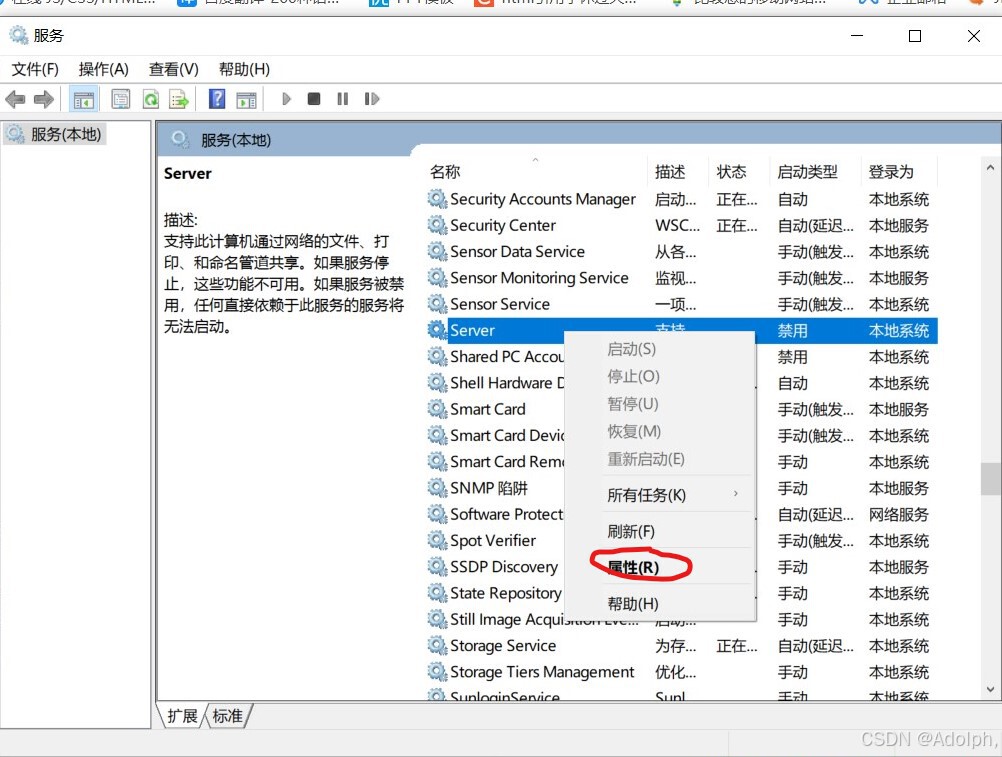Viewport: 1002px width, 757px height.
Task: Select the Spot Verifier service name
Action: [x=493, y=540]
